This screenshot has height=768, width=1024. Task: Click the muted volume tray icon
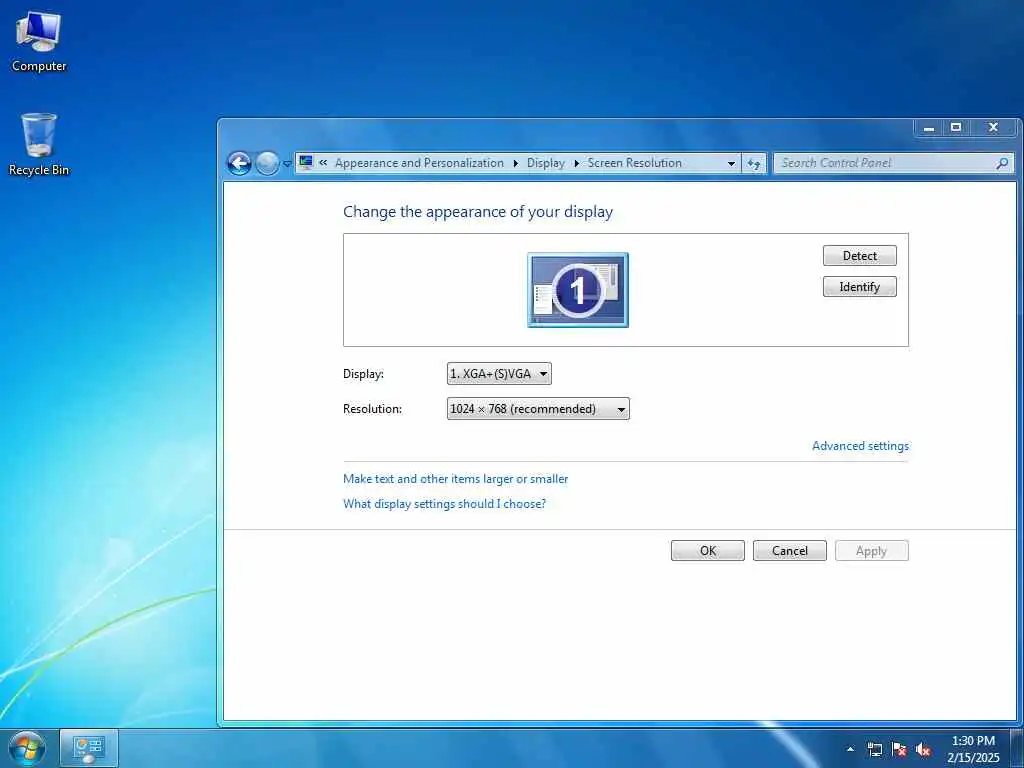click(x=923, y=750)
